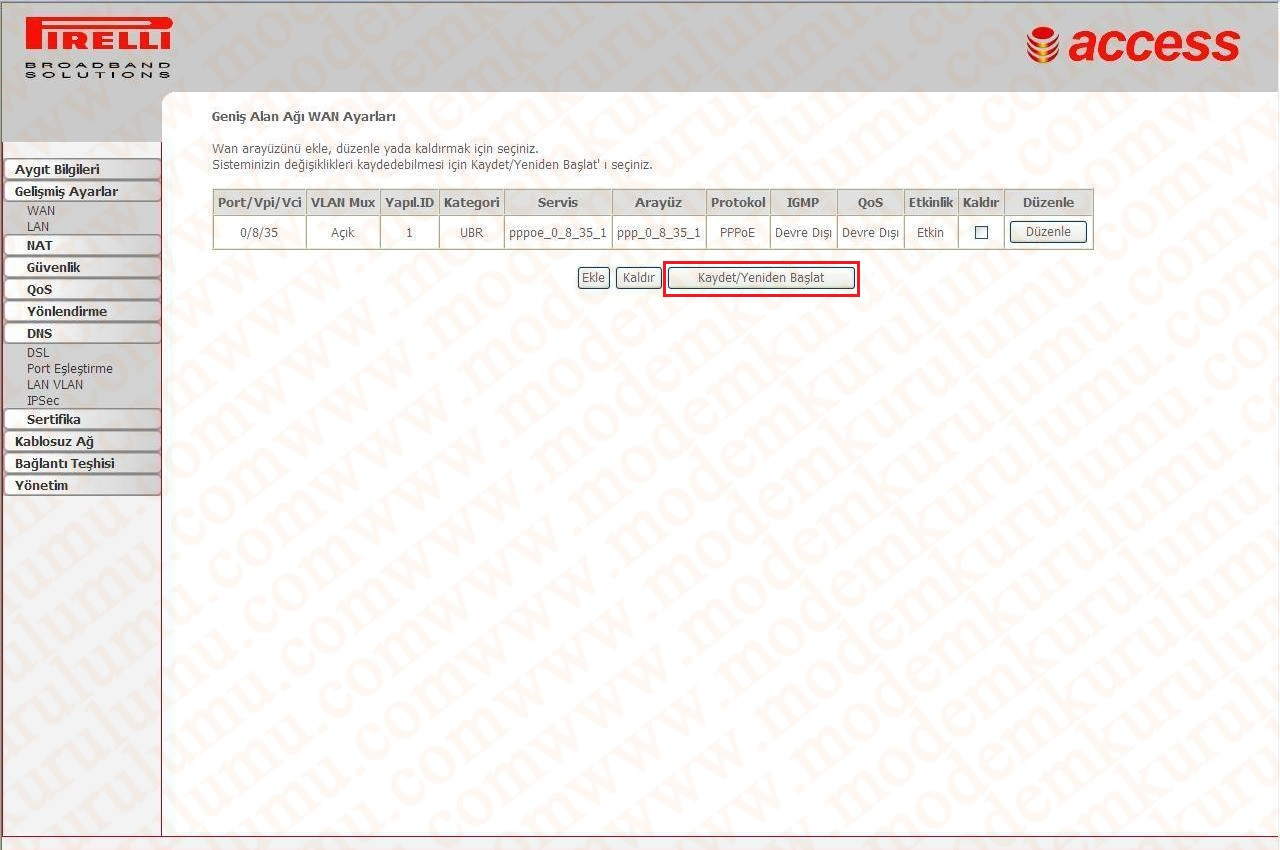Click the Etkin status cell
Viewport: 1280px width, 850px height.
pos(931,232)
